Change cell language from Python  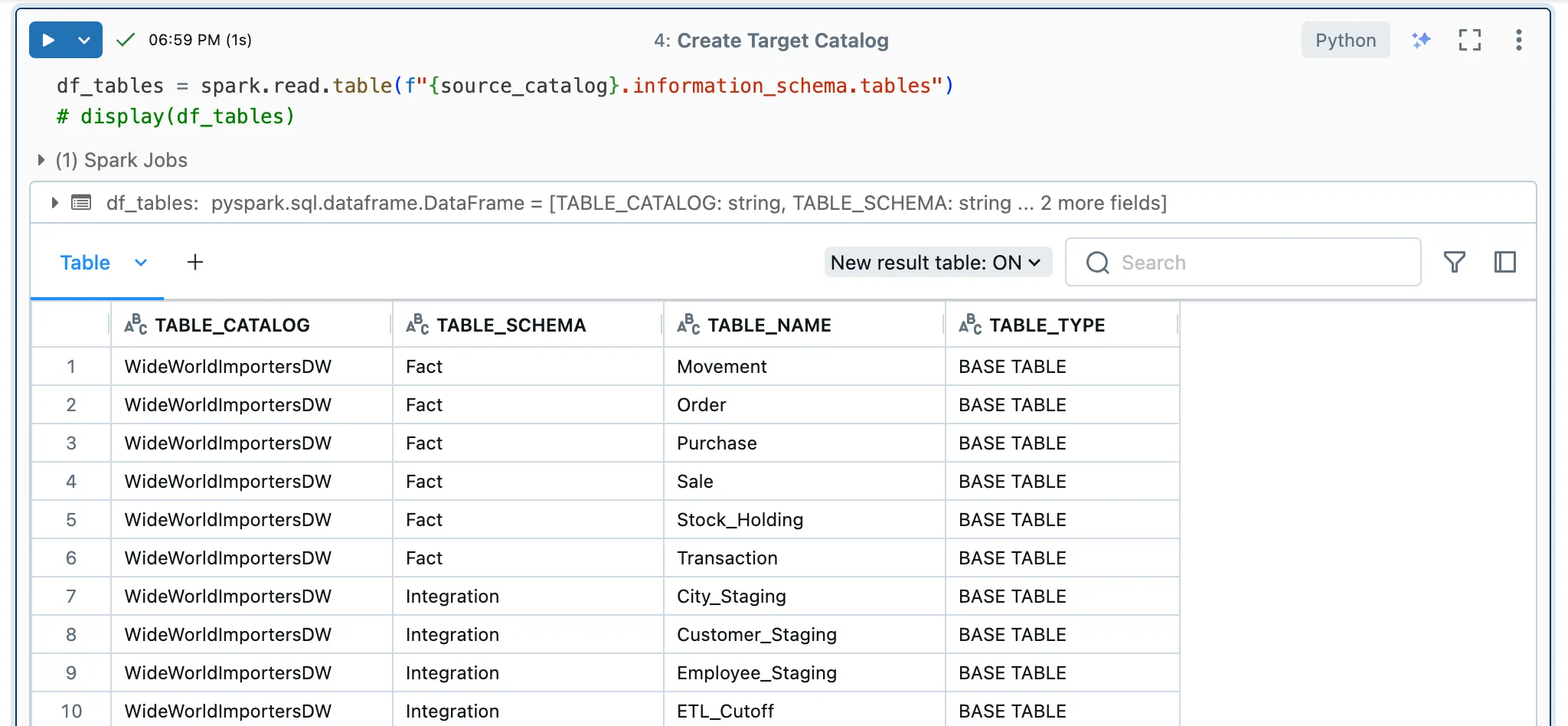pos(1345,40)
